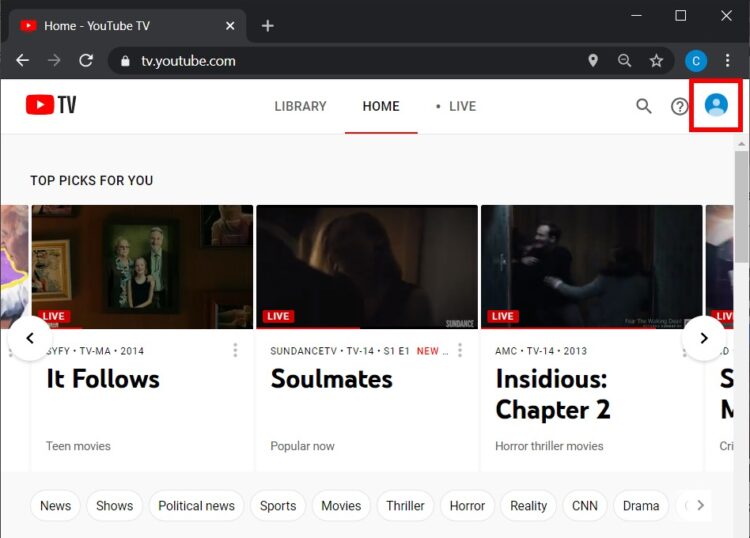Show more category chips arrow
750x538 pixels.
[x=700, y=505]
